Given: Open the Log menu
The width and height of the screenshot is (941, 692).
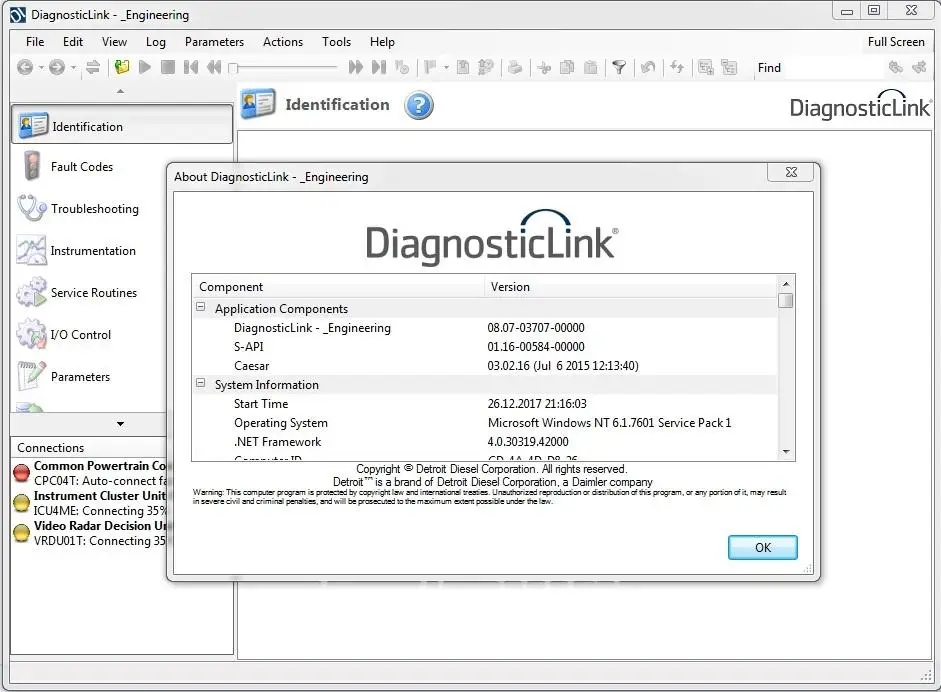Looking at the screenshot, I should point(155,42).
